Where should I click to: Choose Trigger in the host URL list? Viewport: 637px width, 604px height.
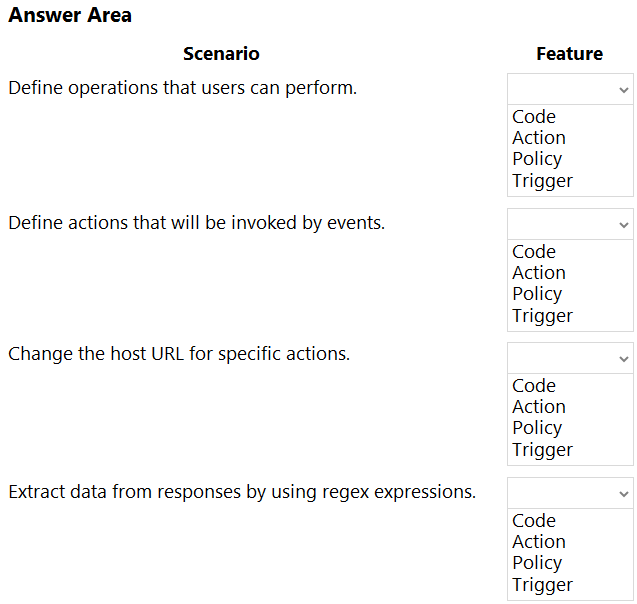coord(542,450)
